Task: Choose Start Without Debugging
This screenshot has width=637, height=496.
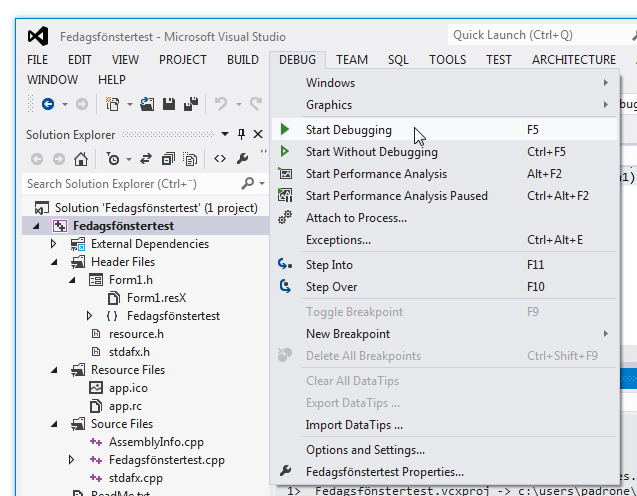Action: click(x=444, y=152)
